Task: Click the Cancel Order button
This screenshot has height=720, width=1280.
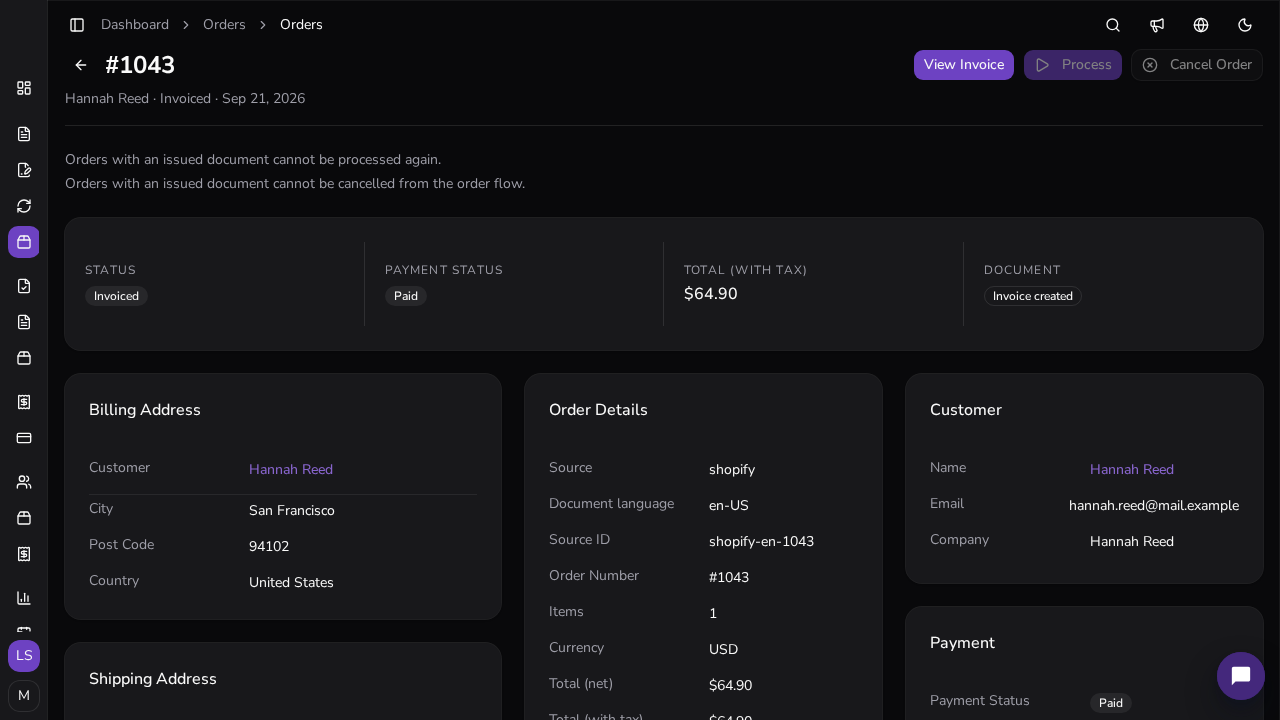Action: click(x=1197, y=65)
